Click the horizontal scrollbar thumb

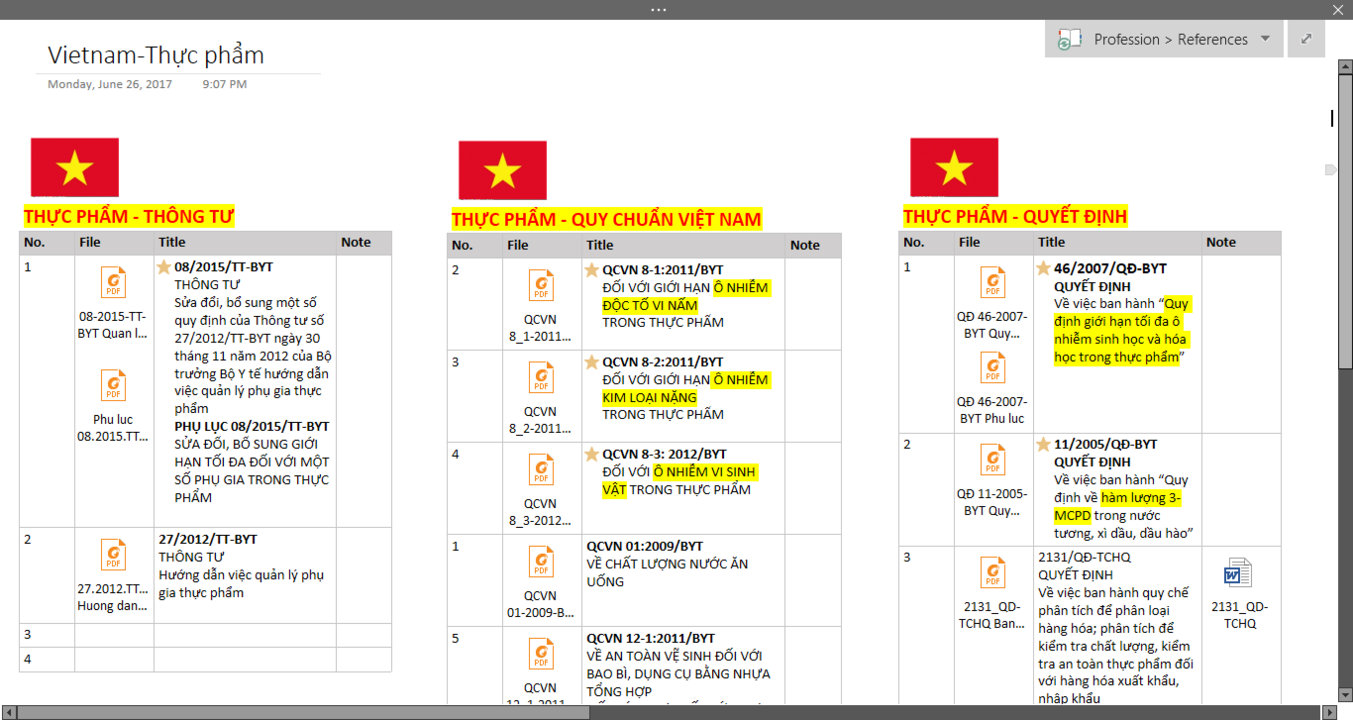coord(304,712)
